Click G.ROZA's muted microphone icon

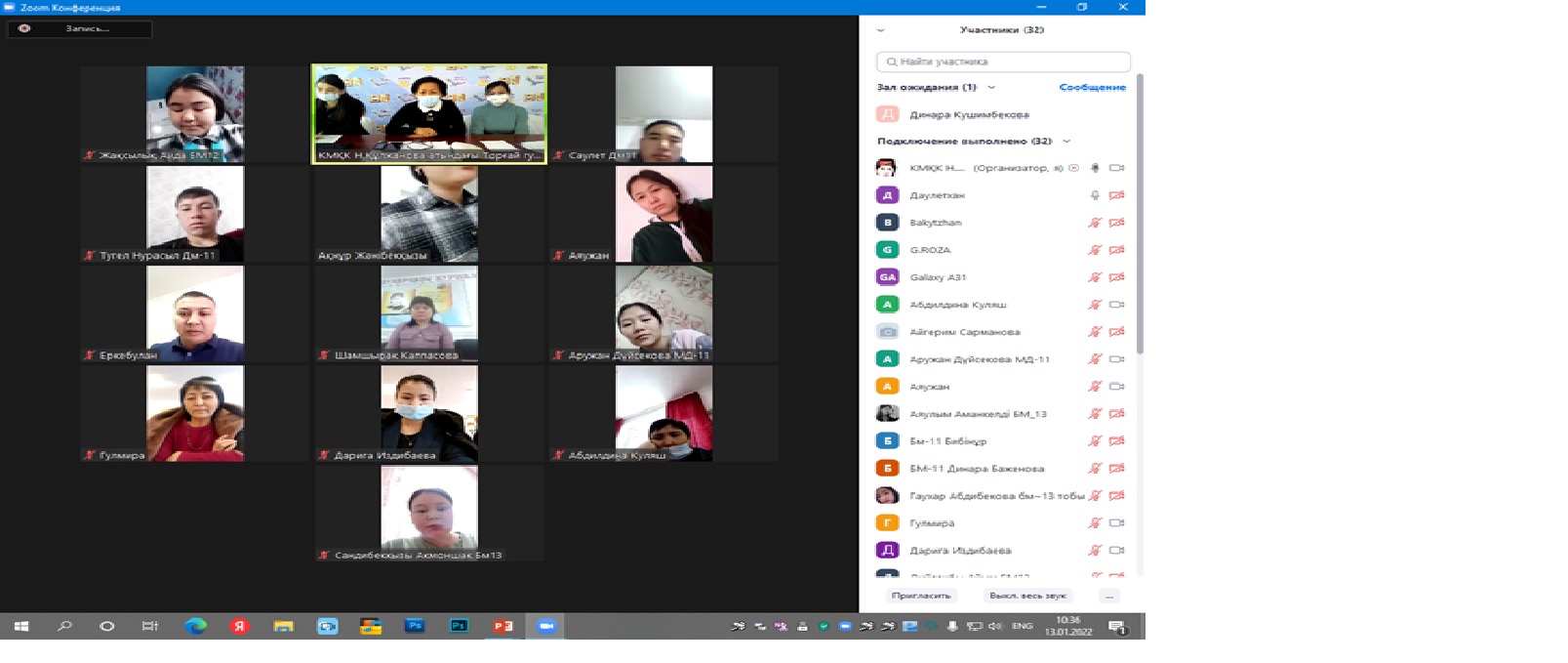pos(1095,250)
